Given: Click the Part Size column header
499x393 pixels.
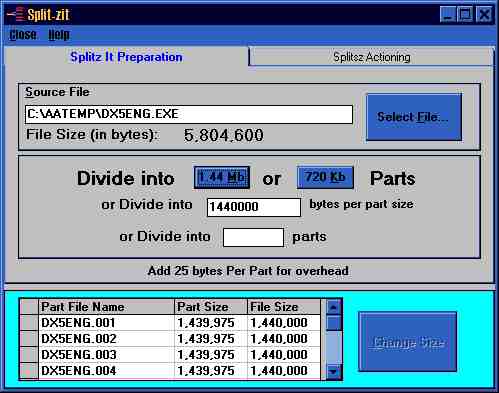Looking at the screenshot, I should click(211, 307).
